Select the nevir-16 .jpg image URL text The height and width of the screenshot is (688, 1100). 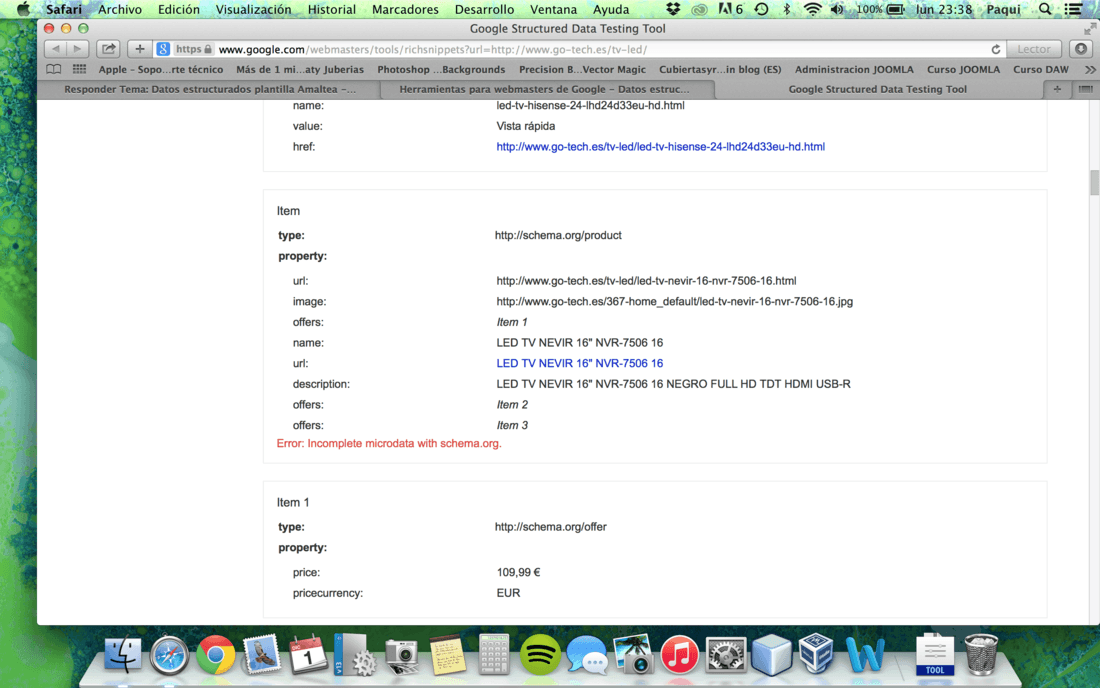[675, 302]
